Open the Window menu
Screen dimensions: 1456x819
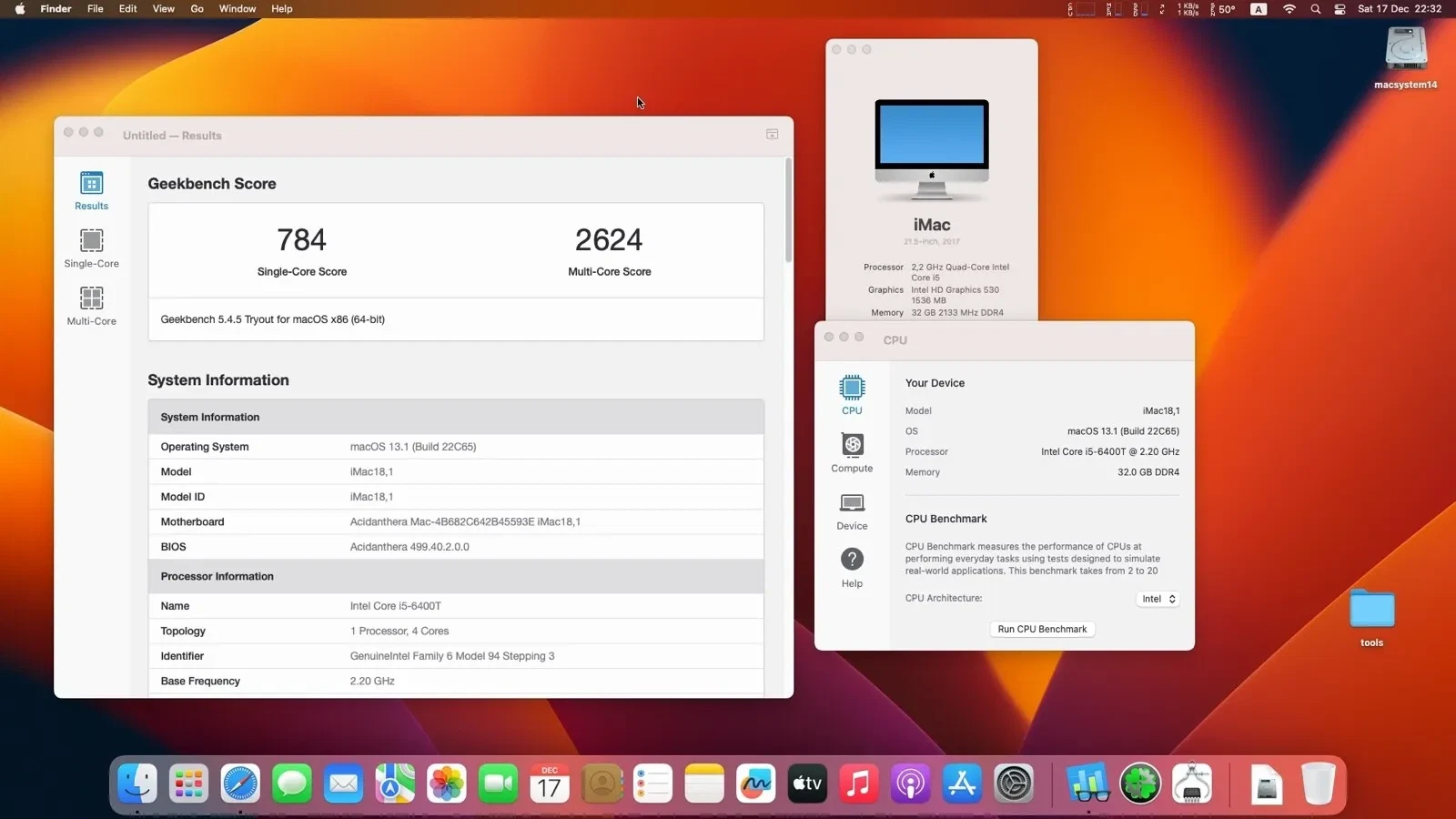(x=237, y=9)
